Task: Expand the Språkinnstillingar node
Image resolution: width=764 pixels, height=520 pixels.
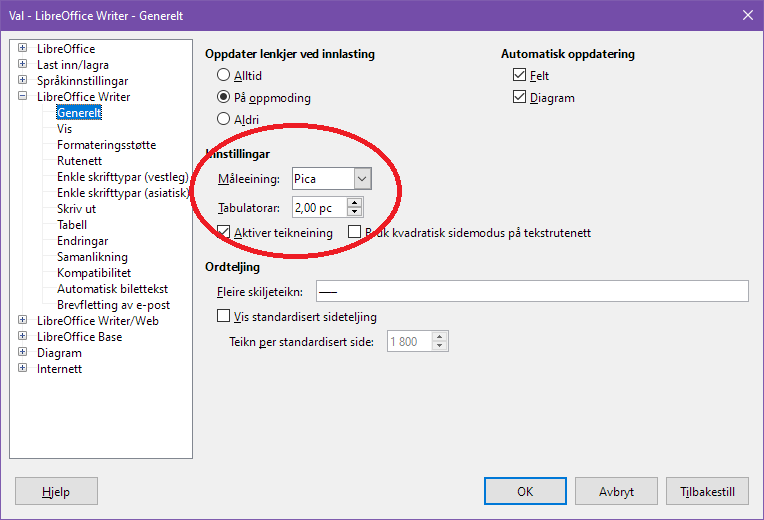Action: pos(22,80)
